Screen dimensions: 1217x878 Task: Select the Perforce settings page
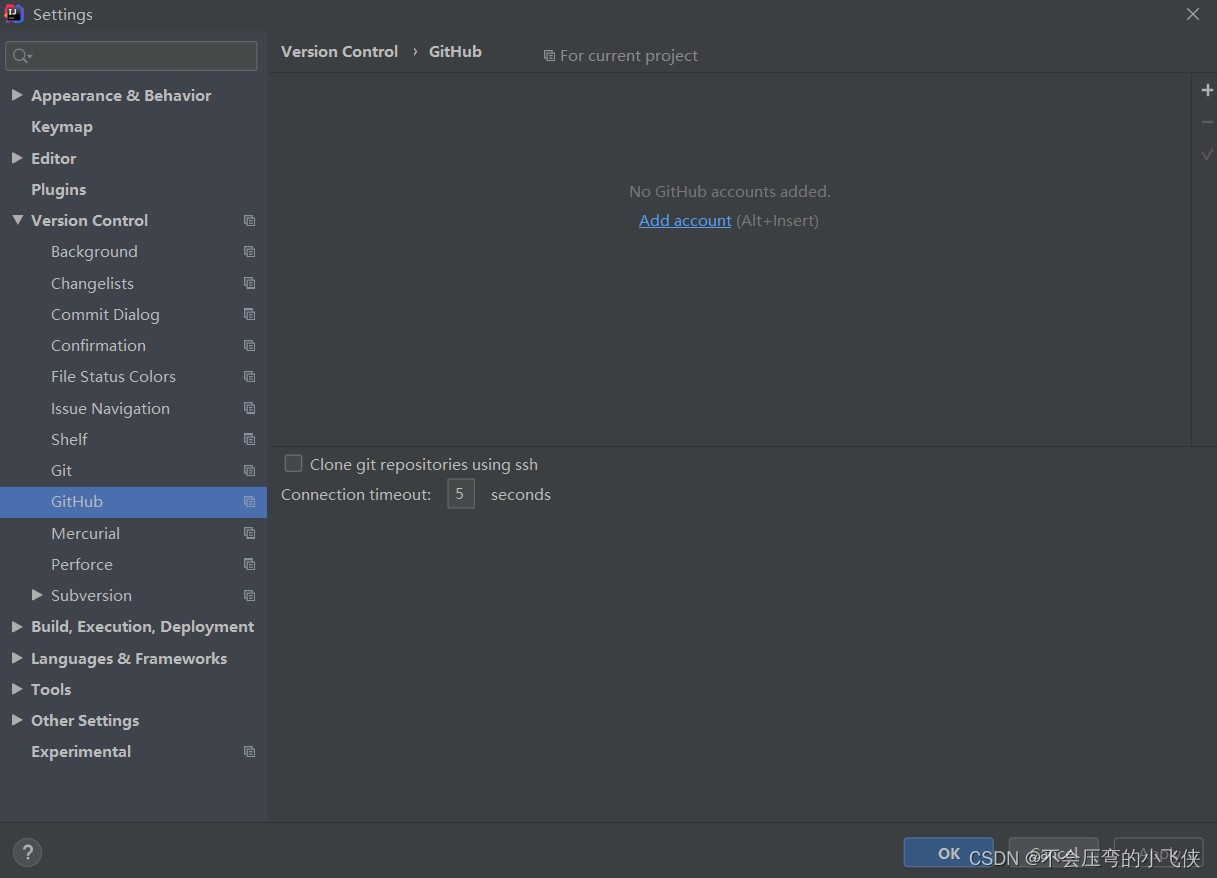[x=82, y=564]
